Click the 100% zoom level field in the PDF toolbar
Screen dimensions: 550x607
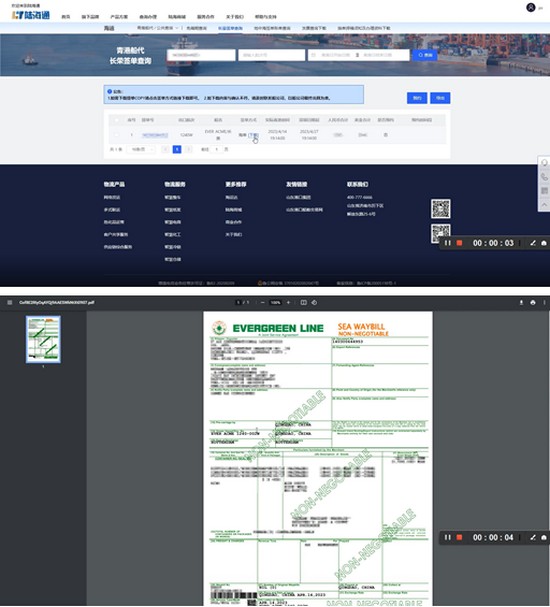(x=276, y=302)
